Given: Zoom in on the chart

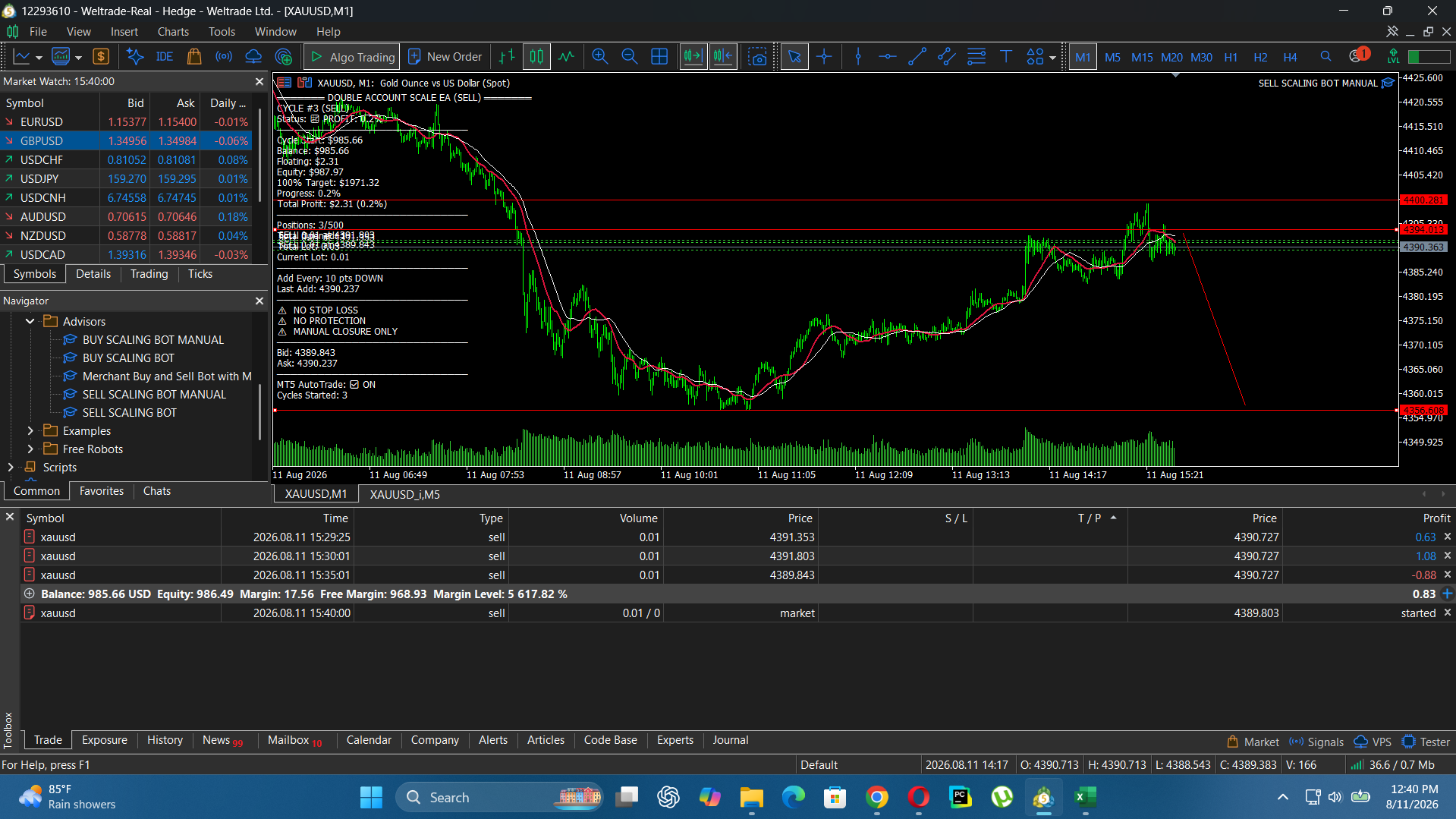Looking at the screenshot, I should pos(600,57).
